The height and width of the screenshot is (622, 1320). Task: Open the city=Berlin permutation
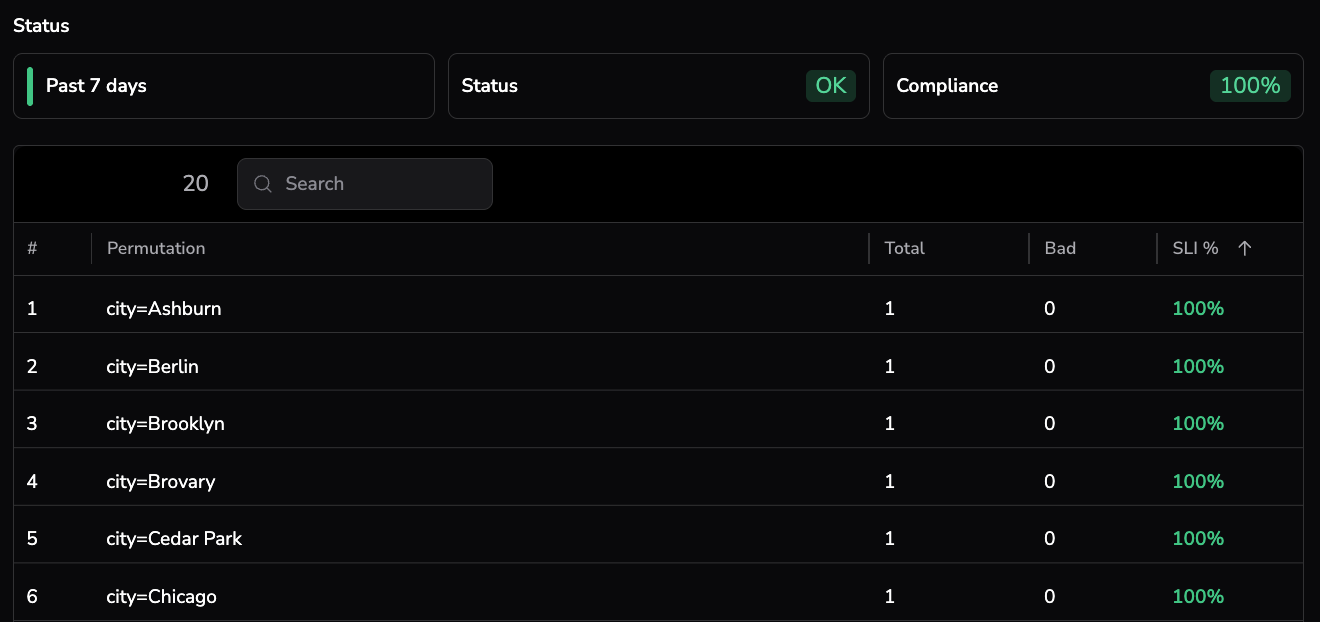coord(153,367)
